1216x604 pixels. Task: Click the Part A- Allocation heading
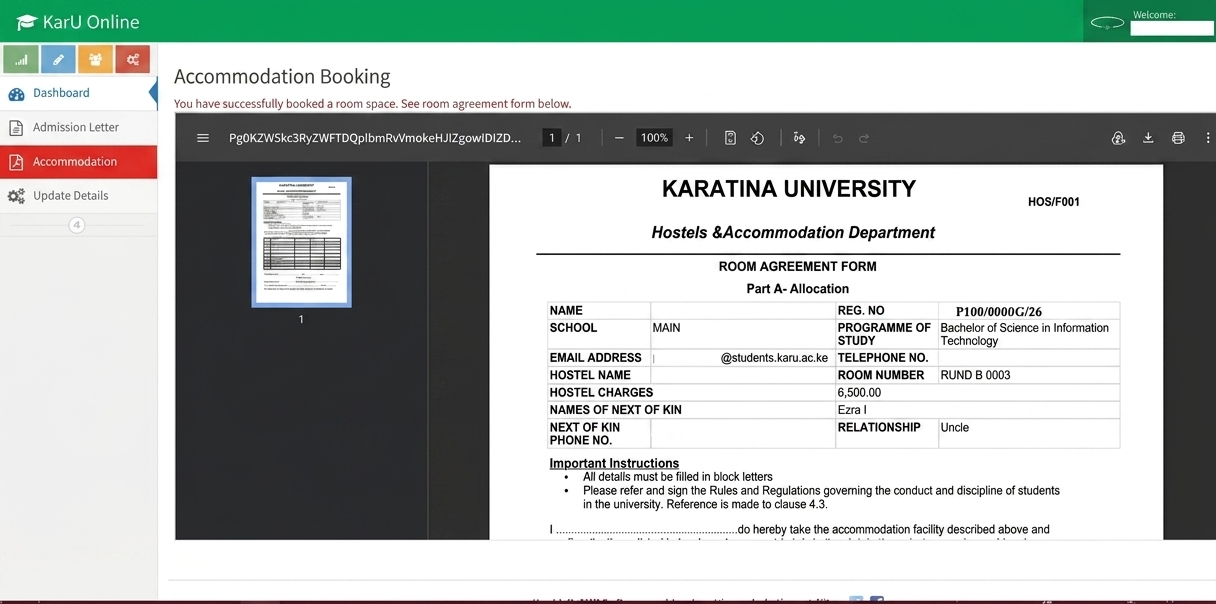797,289
